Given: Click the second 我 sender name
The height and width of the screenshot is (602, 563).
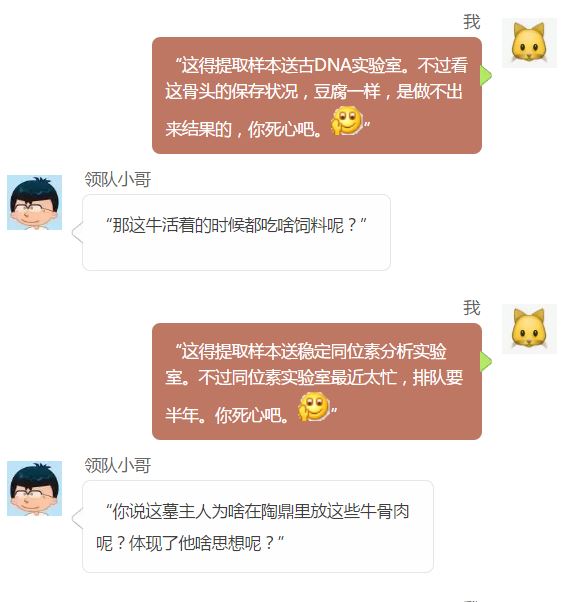Looking at the screenshot, I should (472, 308).
